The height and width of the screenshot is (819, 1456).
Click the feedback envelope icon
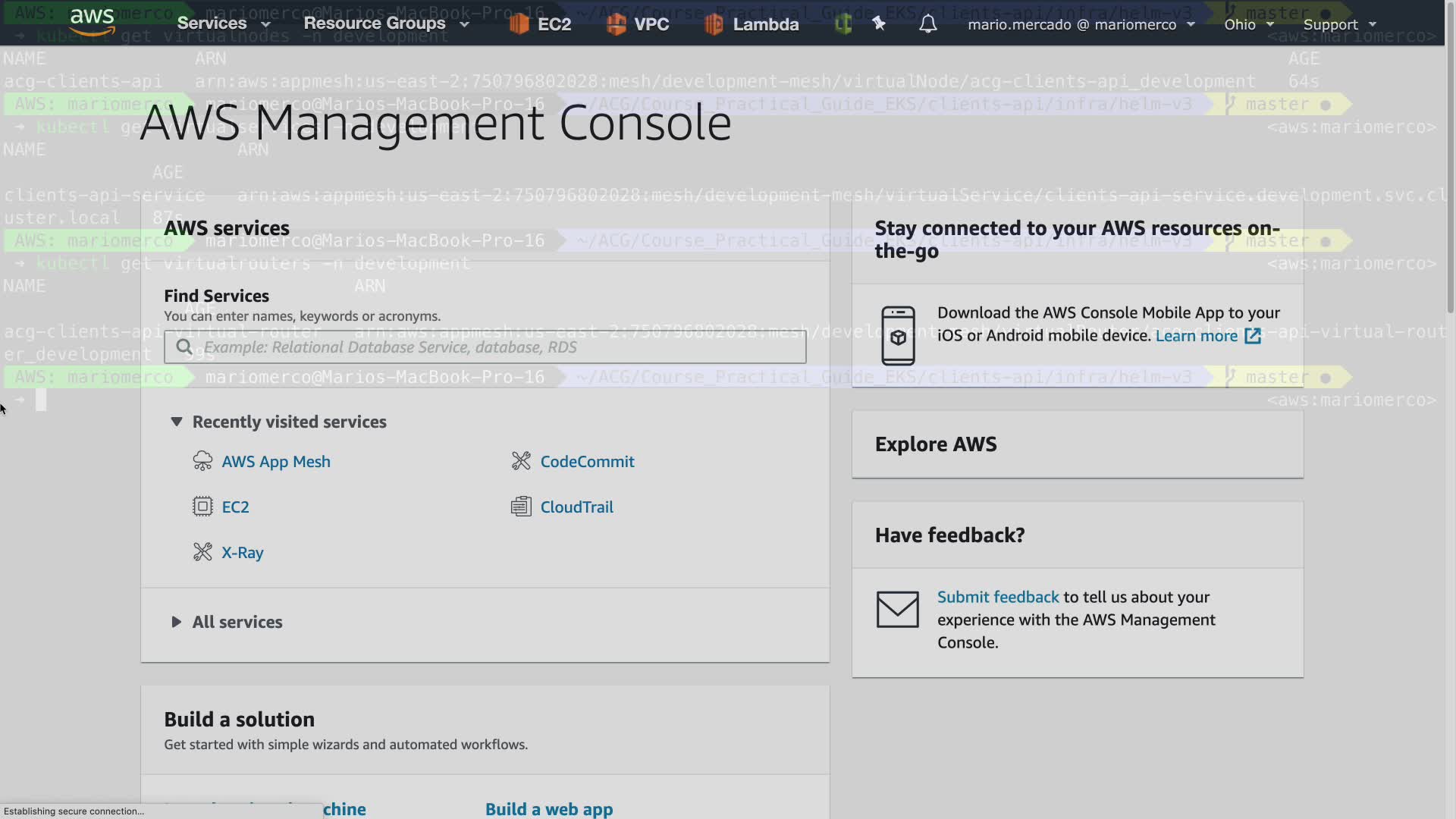898,609
